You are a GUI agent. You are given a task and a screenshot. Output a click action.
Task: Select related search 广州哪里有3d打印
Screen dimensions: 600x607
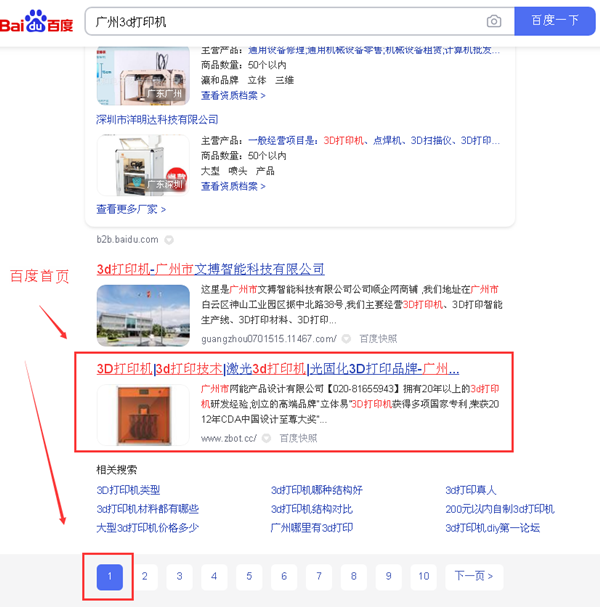pos(312,528)
